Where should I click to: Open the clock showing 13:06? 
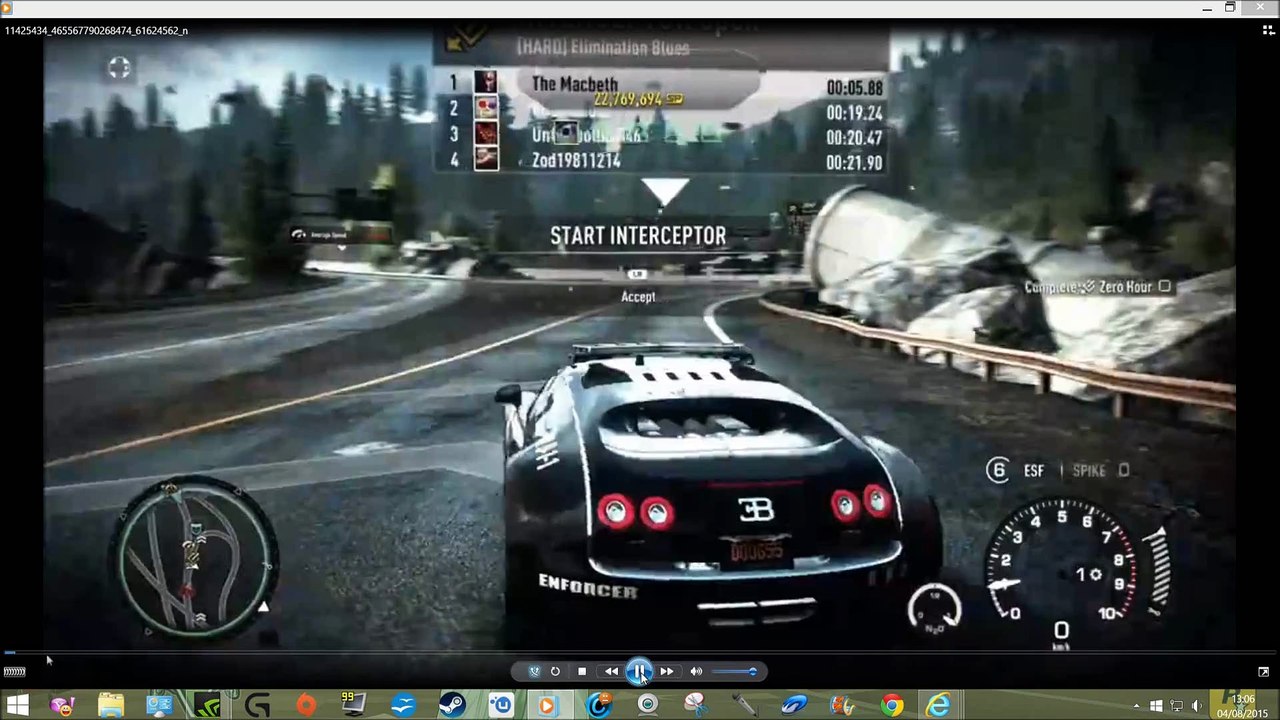click(1243, 706)
